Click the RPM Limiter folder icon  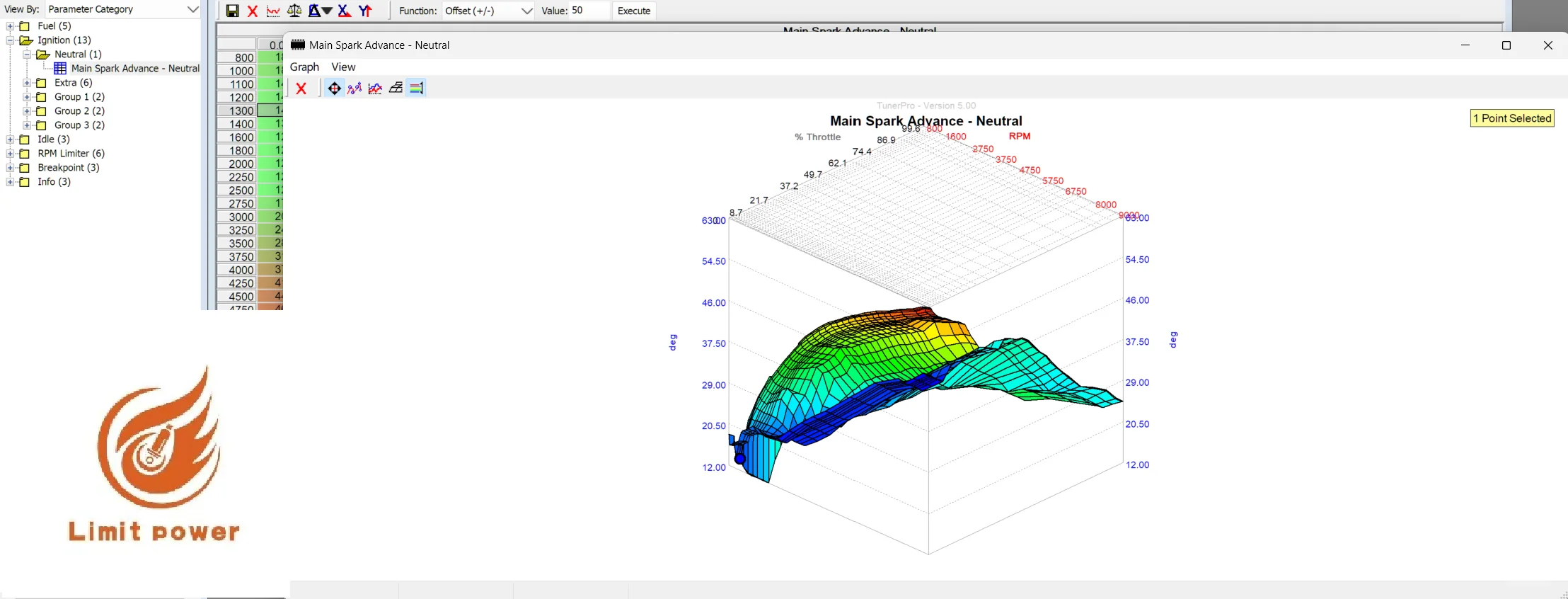coord(24,154)
